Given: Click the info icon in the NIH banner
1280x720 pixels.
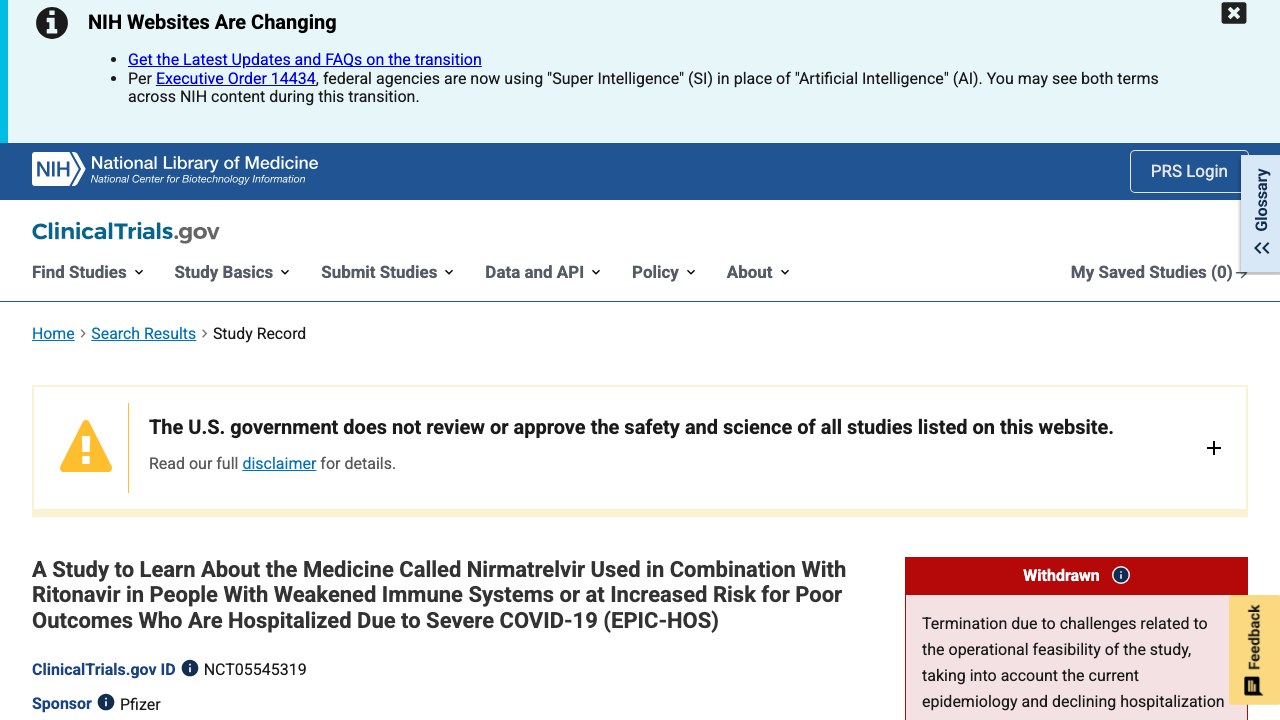Looking at the screenshot, I should pyautogui.click(x=52, y=22).
